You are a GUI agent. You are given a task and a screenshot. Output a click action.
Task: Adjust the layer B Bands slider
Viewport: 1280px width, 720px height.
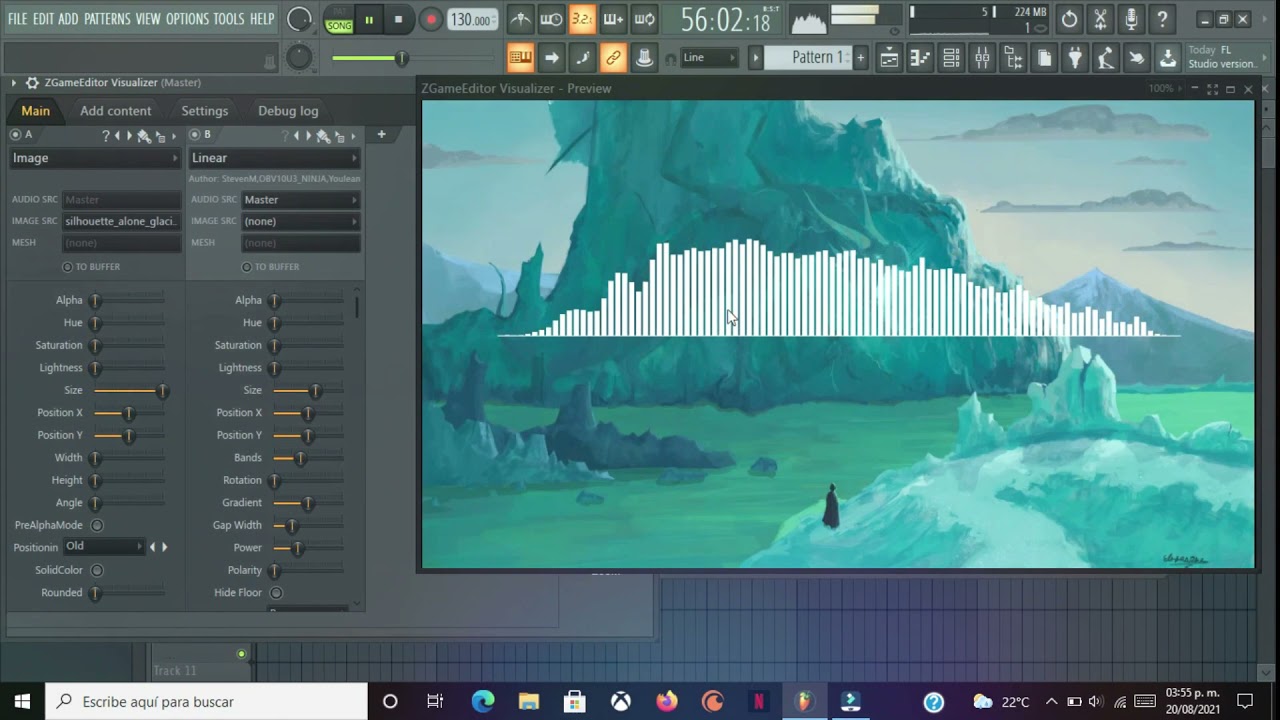308,458
